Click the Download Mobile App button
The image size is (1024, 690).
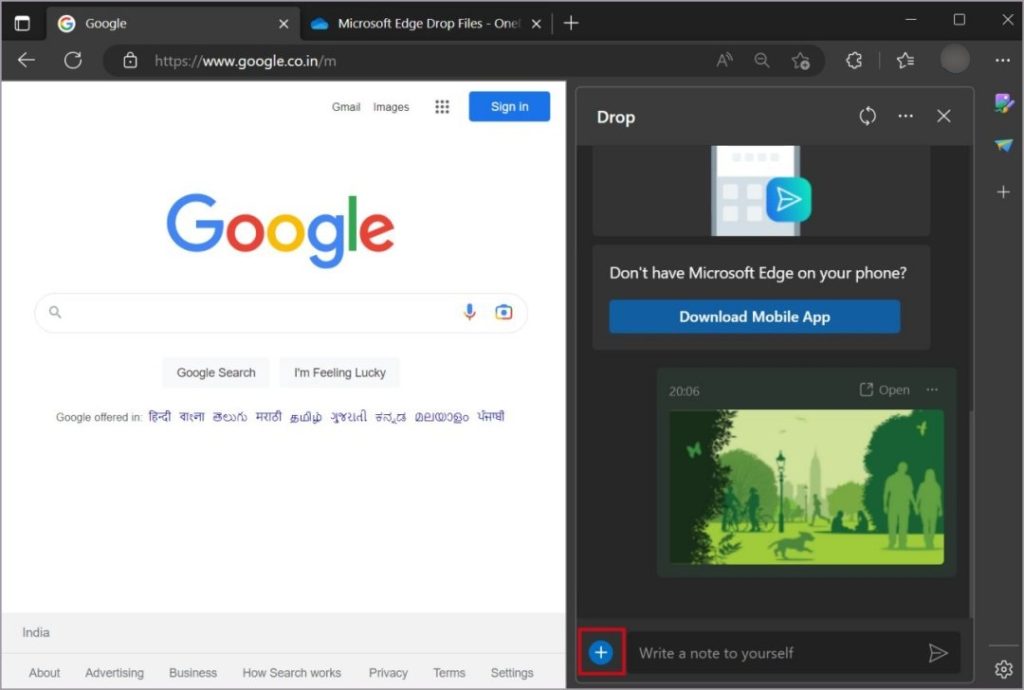click(x=754, y=316)
